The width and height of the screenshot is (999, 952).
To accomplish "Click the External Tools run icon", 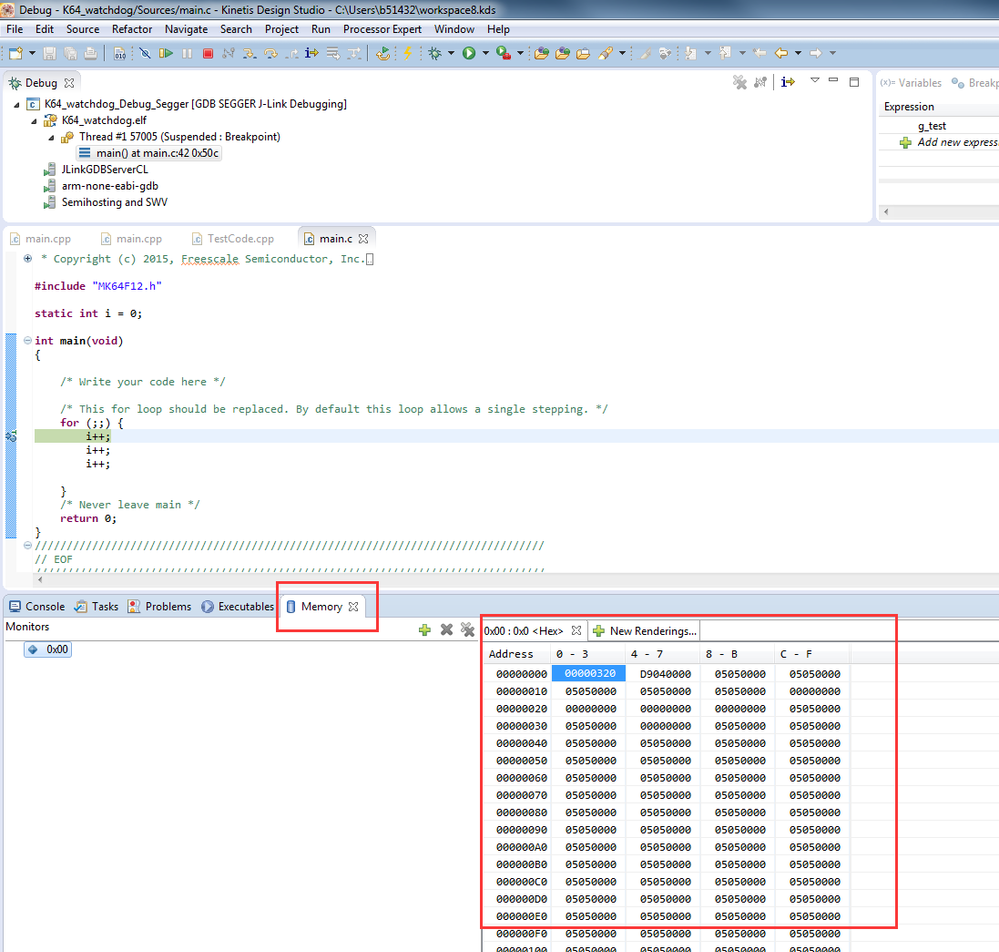I will 503,54.
